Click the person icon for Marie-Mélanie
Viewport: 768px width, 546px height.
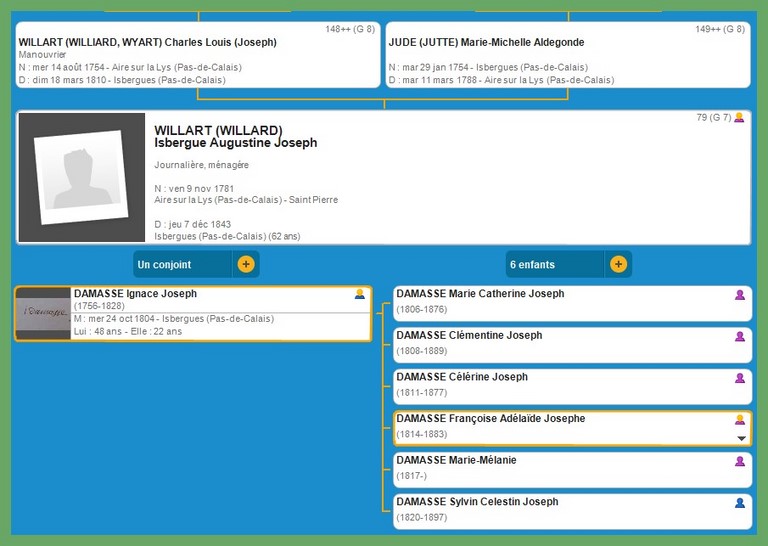tap(740, 461)
